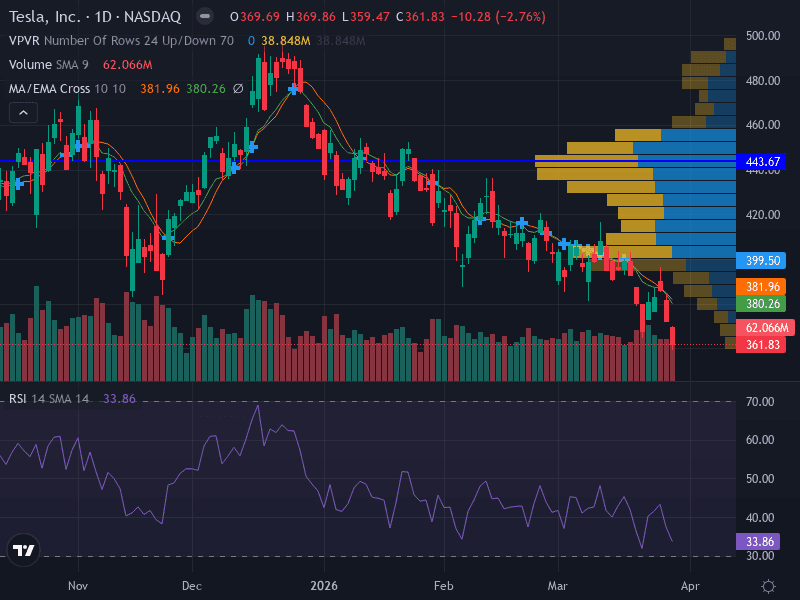Click the 2026 label on time axis

click(x=324, y=586)
